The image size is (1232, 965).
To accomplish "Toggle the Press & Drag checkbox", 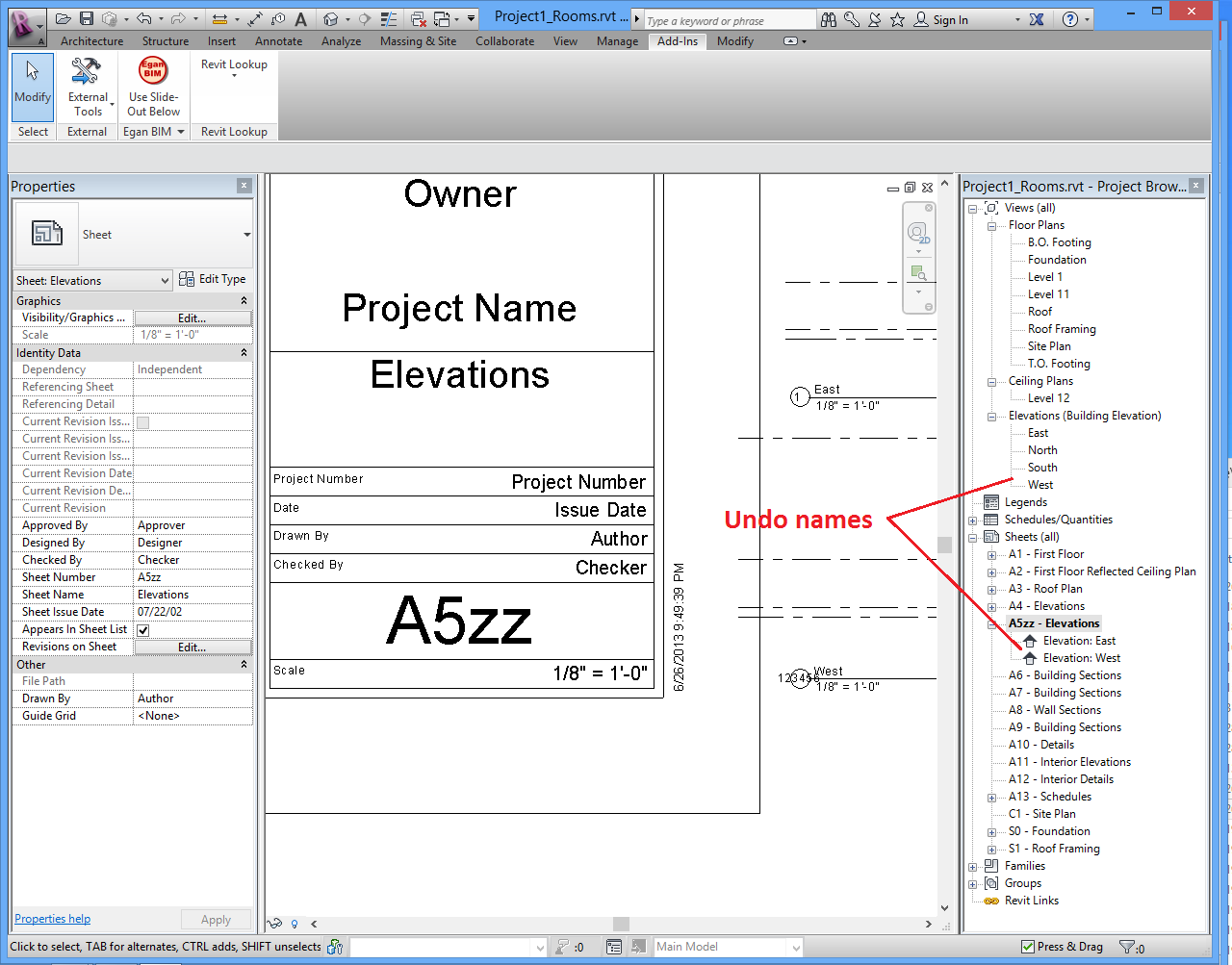I will [1028, 947].
